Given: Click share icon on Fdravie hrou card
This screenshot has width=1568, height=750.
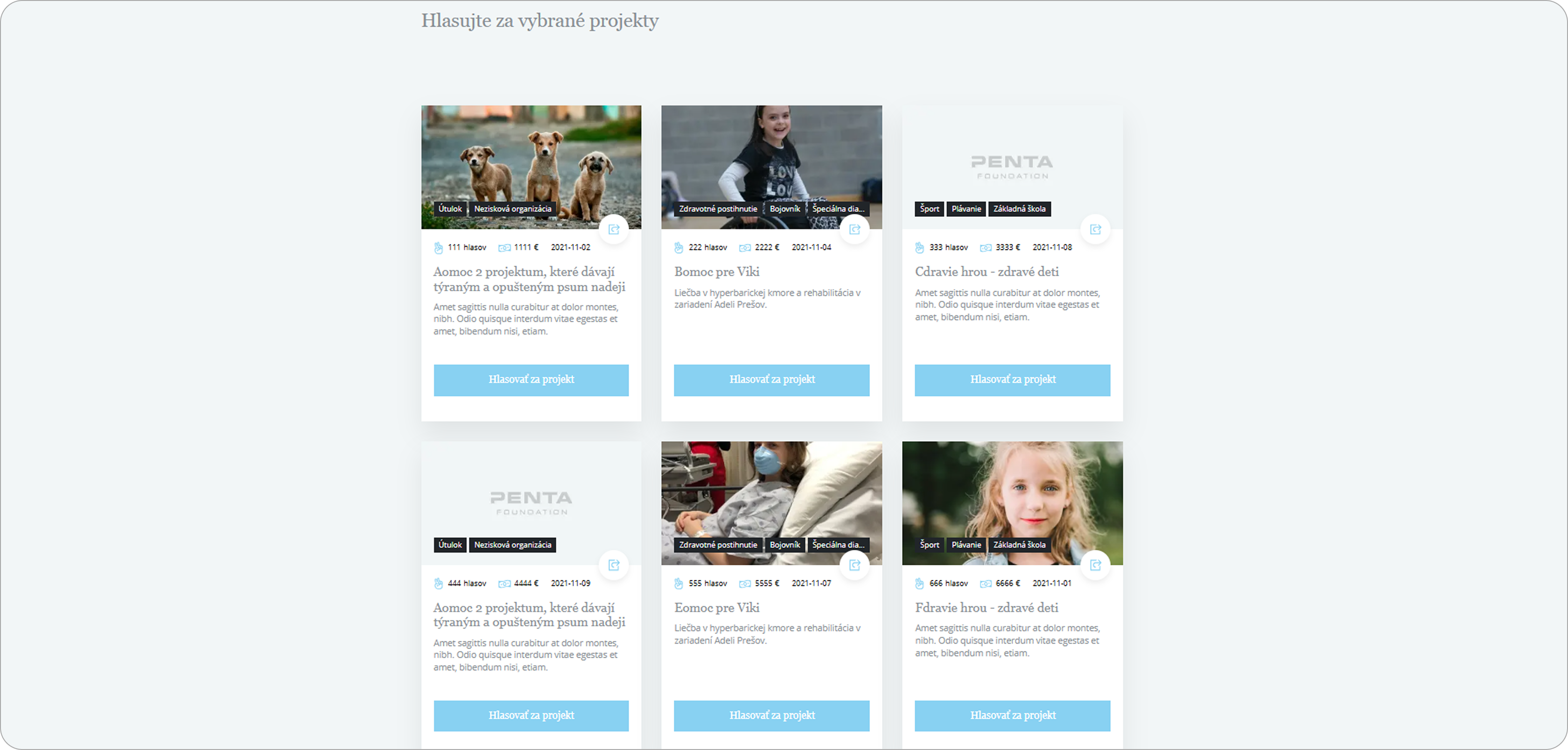Looking at the screenshot, I should coord(1095,565).
